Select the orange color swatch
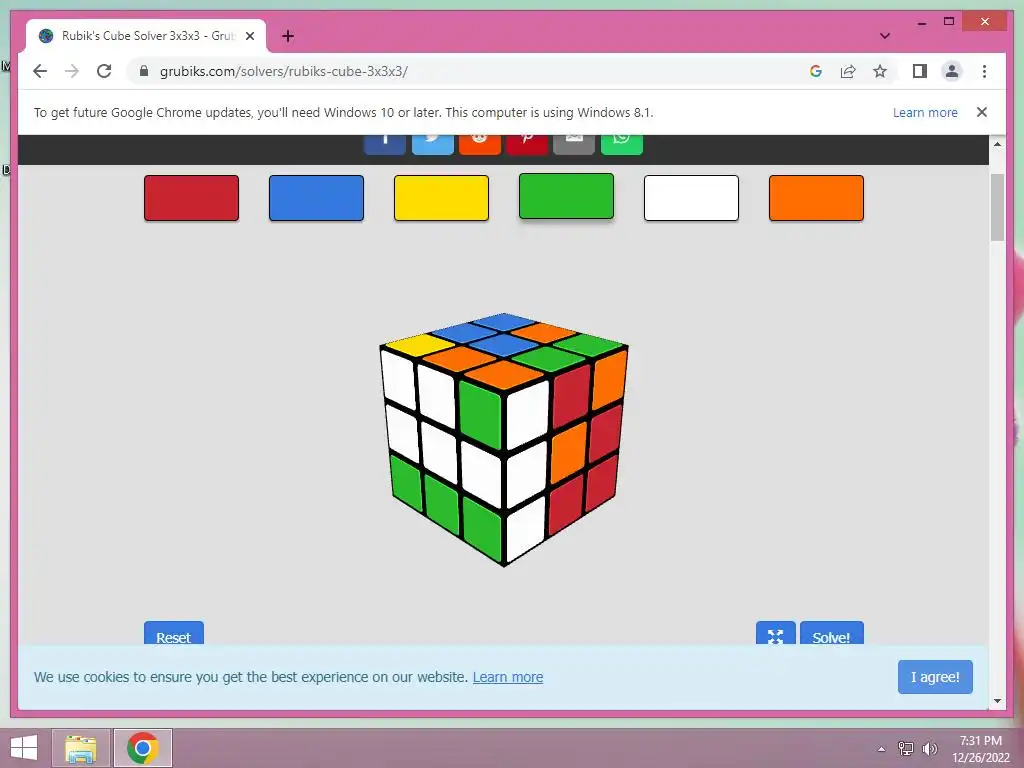The height and width of the screenshot is (768, 1024). click(x=816, y=198)
